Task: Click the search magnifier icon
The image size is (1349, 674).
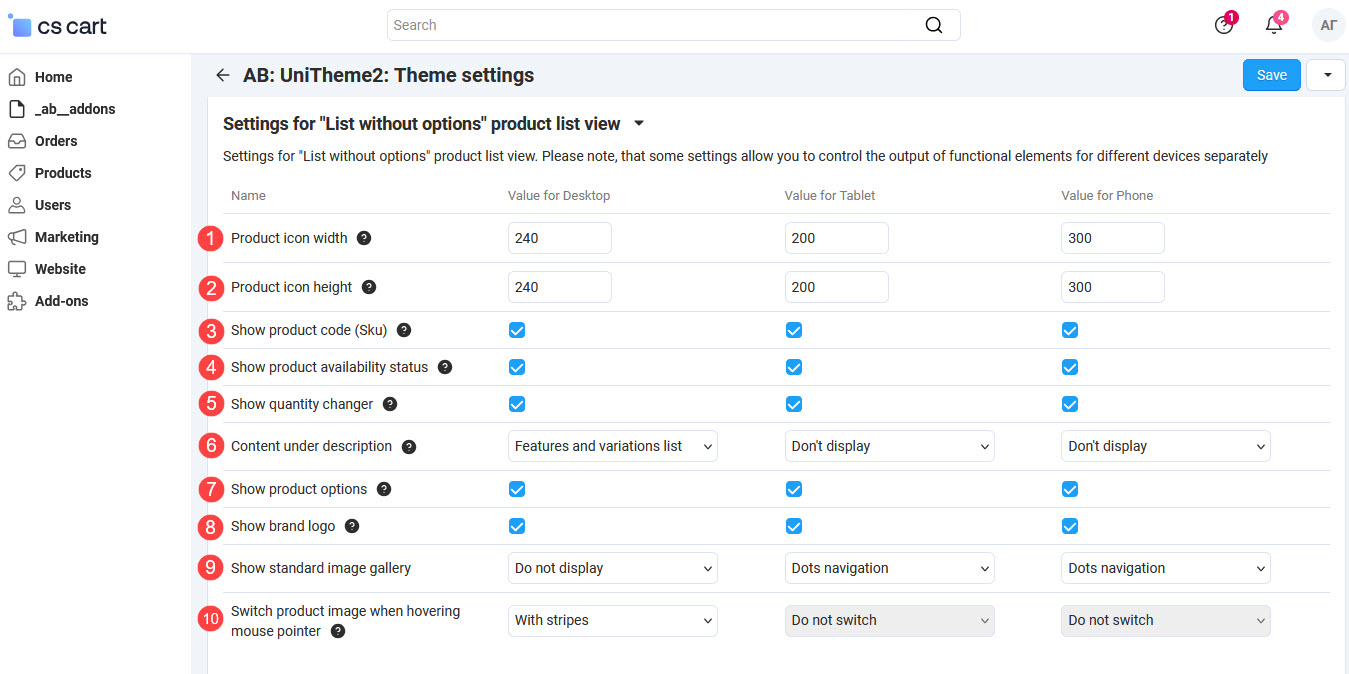Action: click(933, 25)
